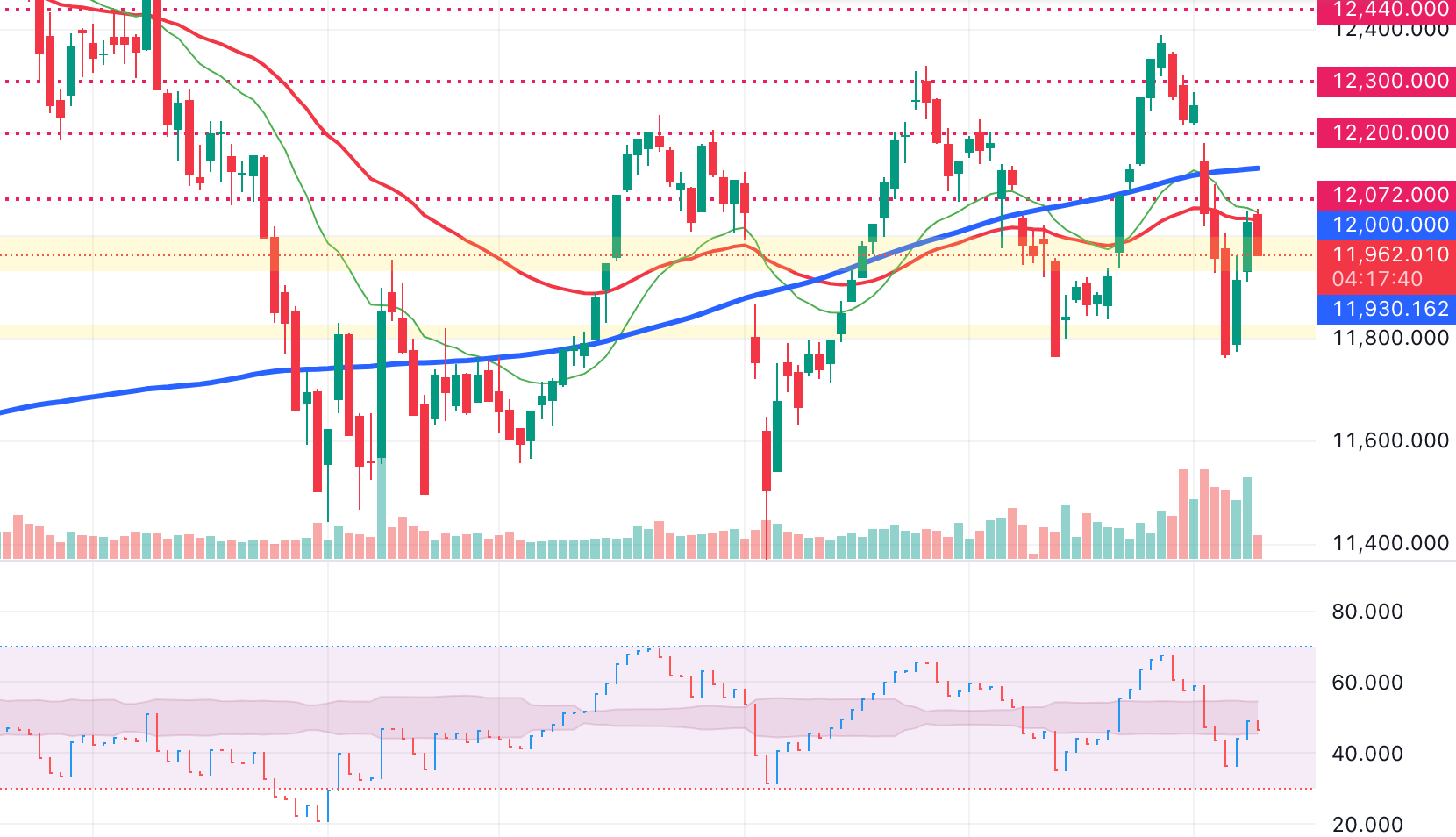This screenshot has height=837, width=1456.
Task: Click the last volume bar on the right
Action: pos(1258,547)
